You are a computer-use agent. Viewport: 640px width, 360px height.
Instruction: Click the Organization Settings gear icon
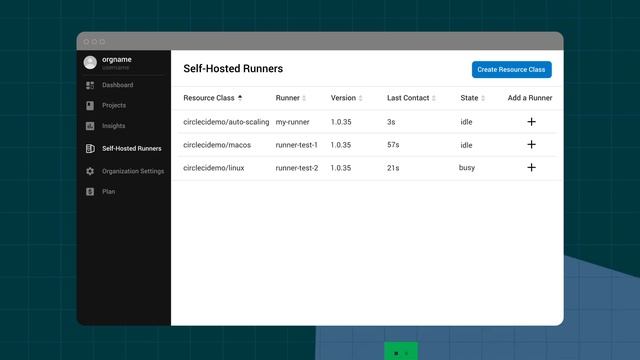pos(90,171)
